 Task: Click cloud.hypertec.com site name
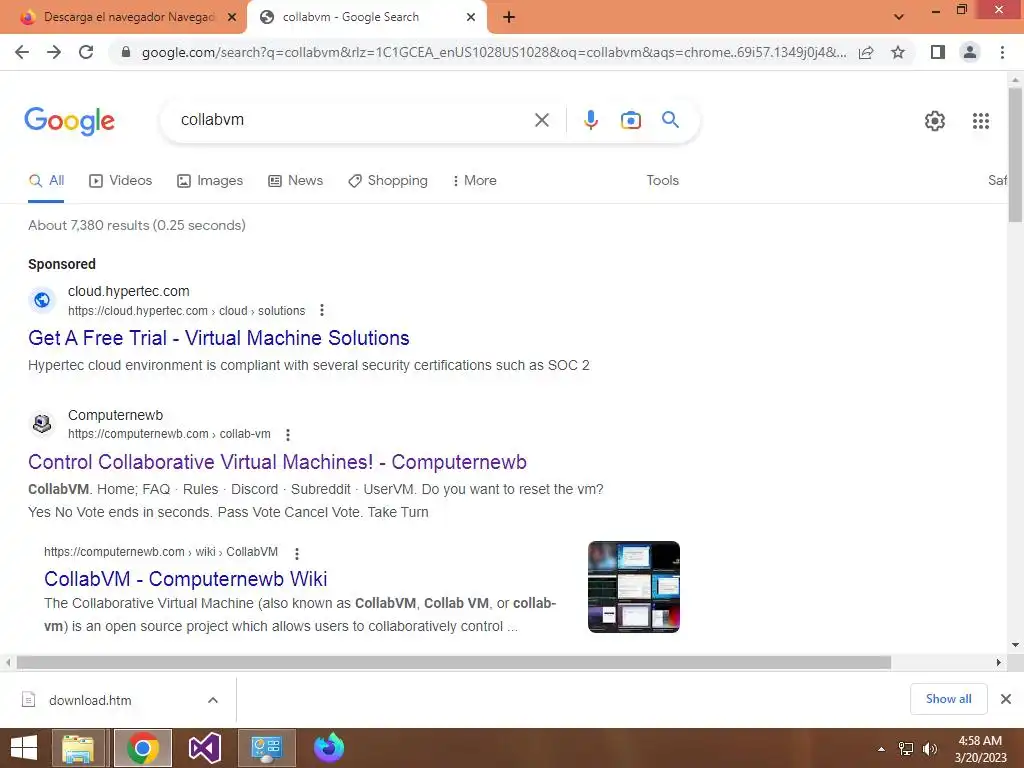(129, 292)
